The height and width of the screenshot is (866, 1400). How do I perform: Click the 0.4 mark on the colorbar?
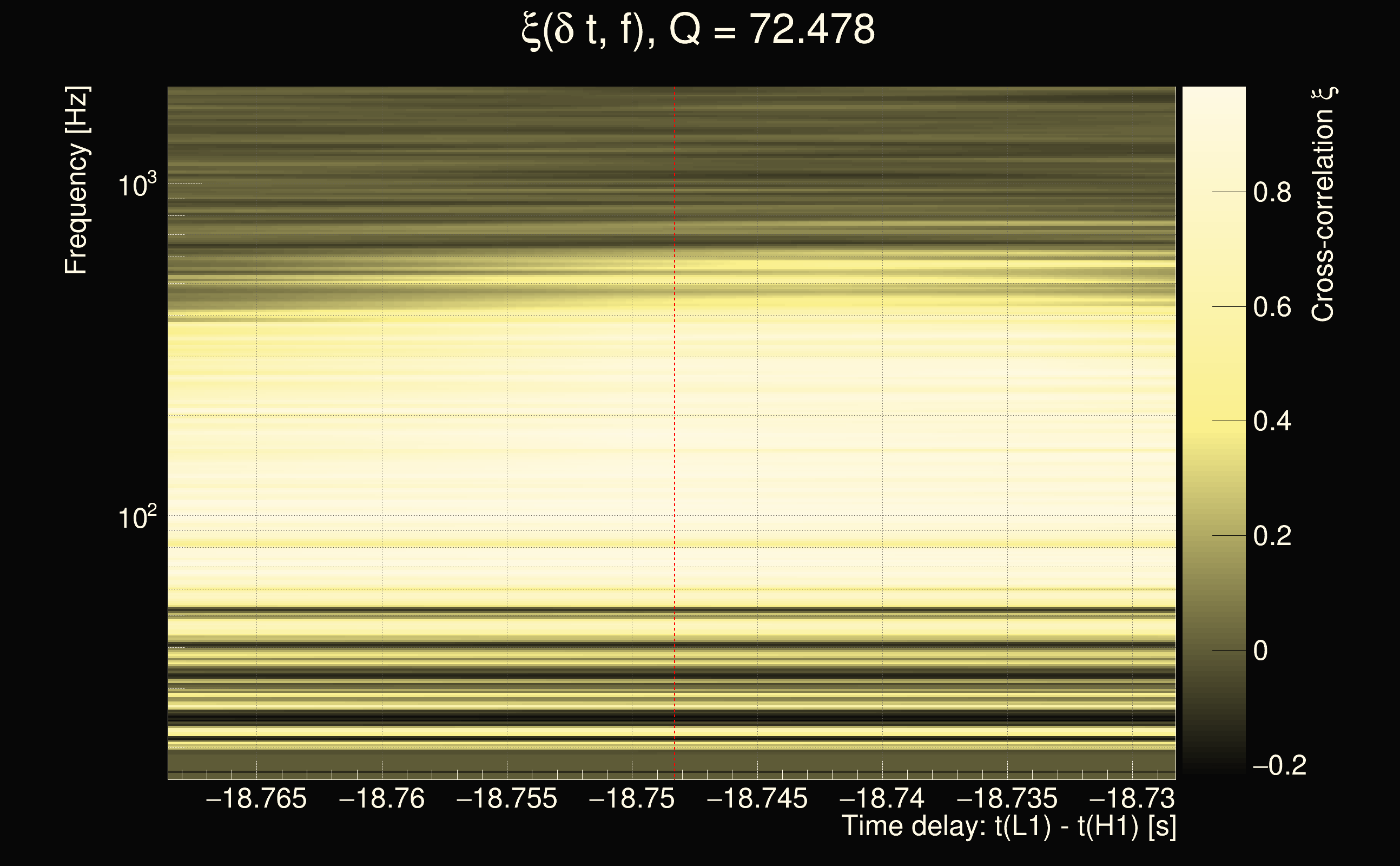point(1272,422)
